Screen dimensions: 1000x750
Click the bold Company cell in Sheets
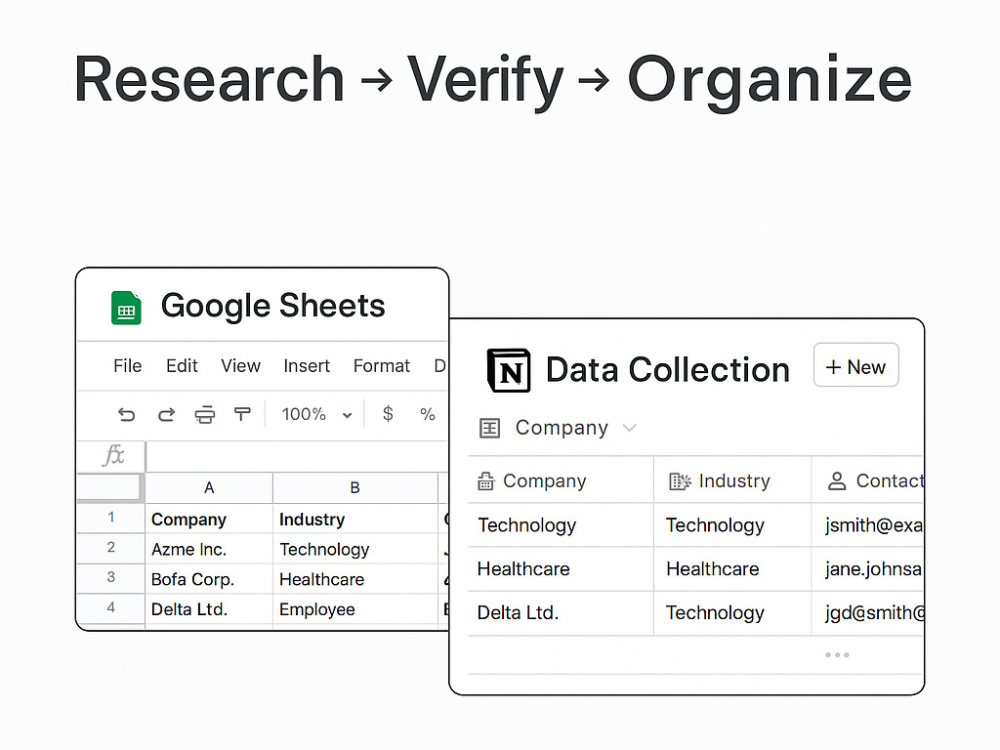pos(209,519)
